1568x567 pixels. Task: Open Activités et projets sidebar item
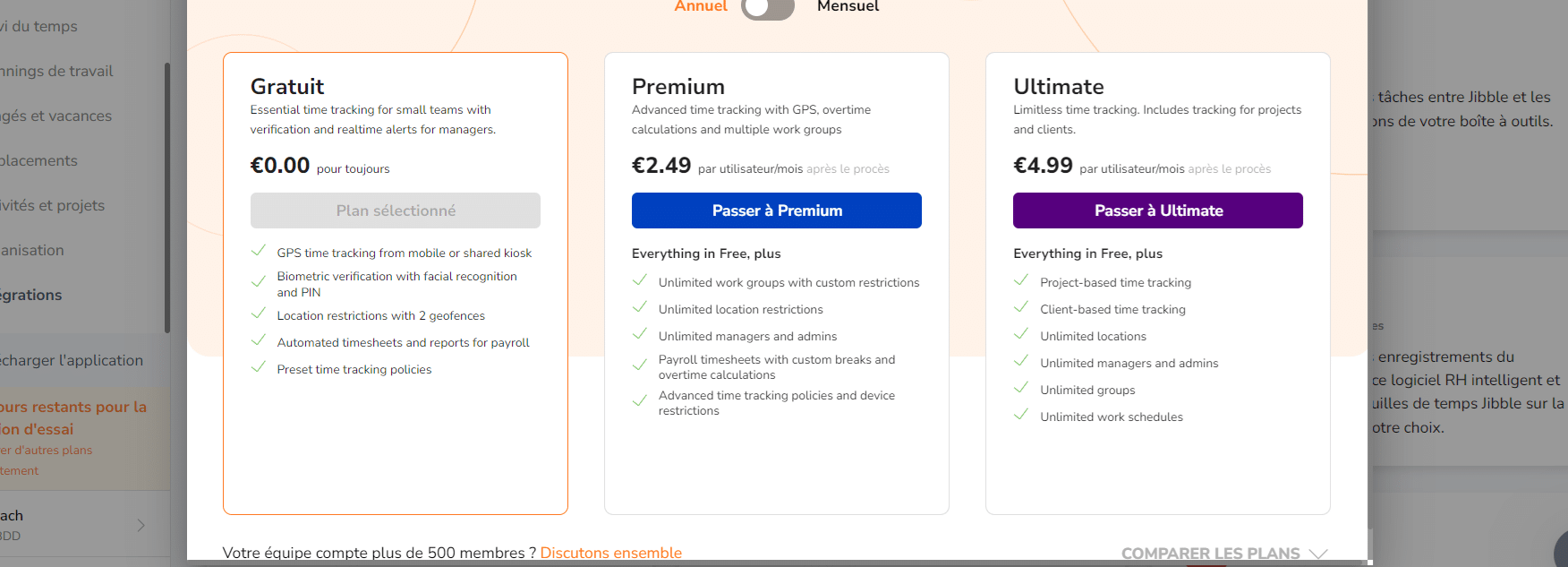pos(52,205)
